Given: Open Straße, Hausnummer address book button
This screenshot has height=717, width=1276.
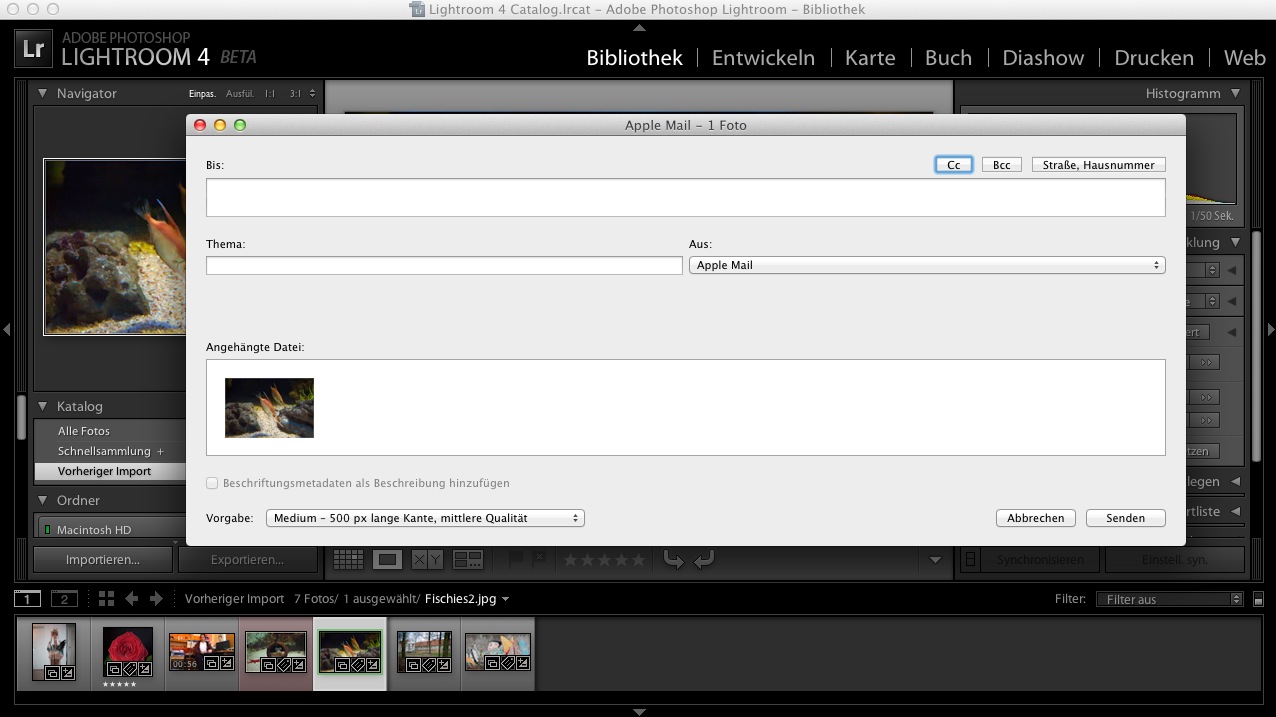Looking at the screenshot, I should tap(1099, 165).
